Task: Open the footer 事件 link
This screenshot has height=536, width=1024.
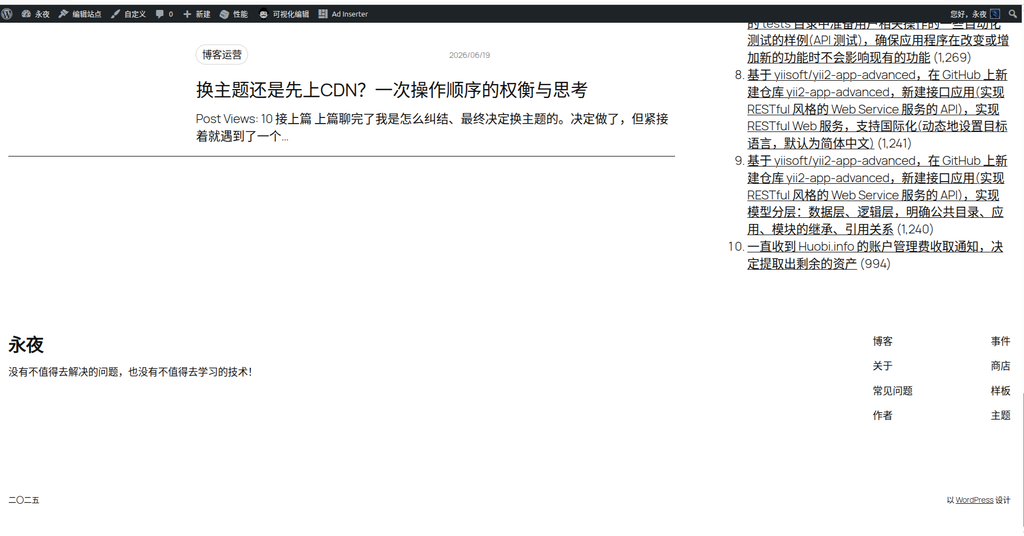Action: (x=1000, y=341)
